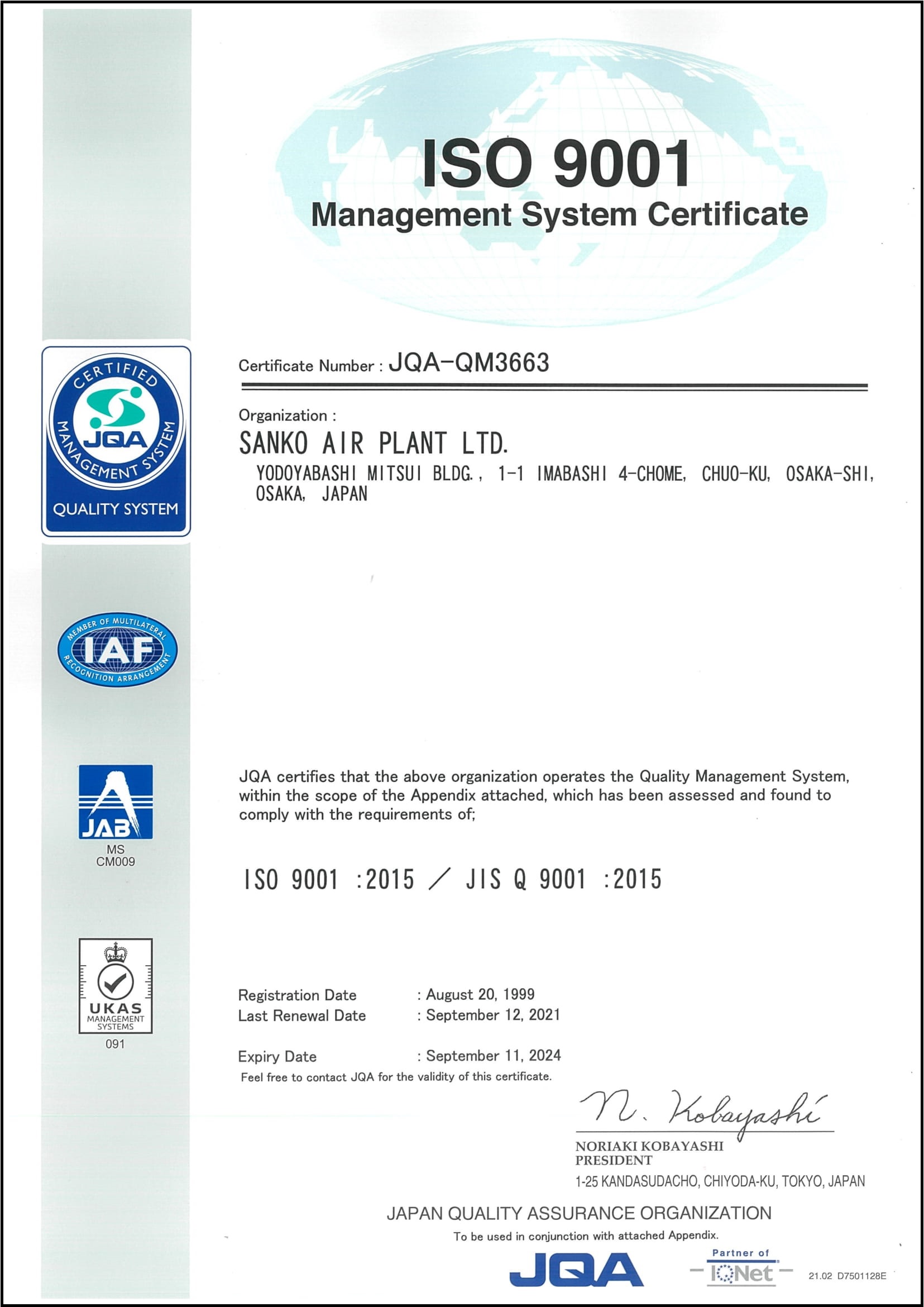Click the form code '21.02 D7501128E'
Screen dimensions: 924x1307
tap(847, 1276)
